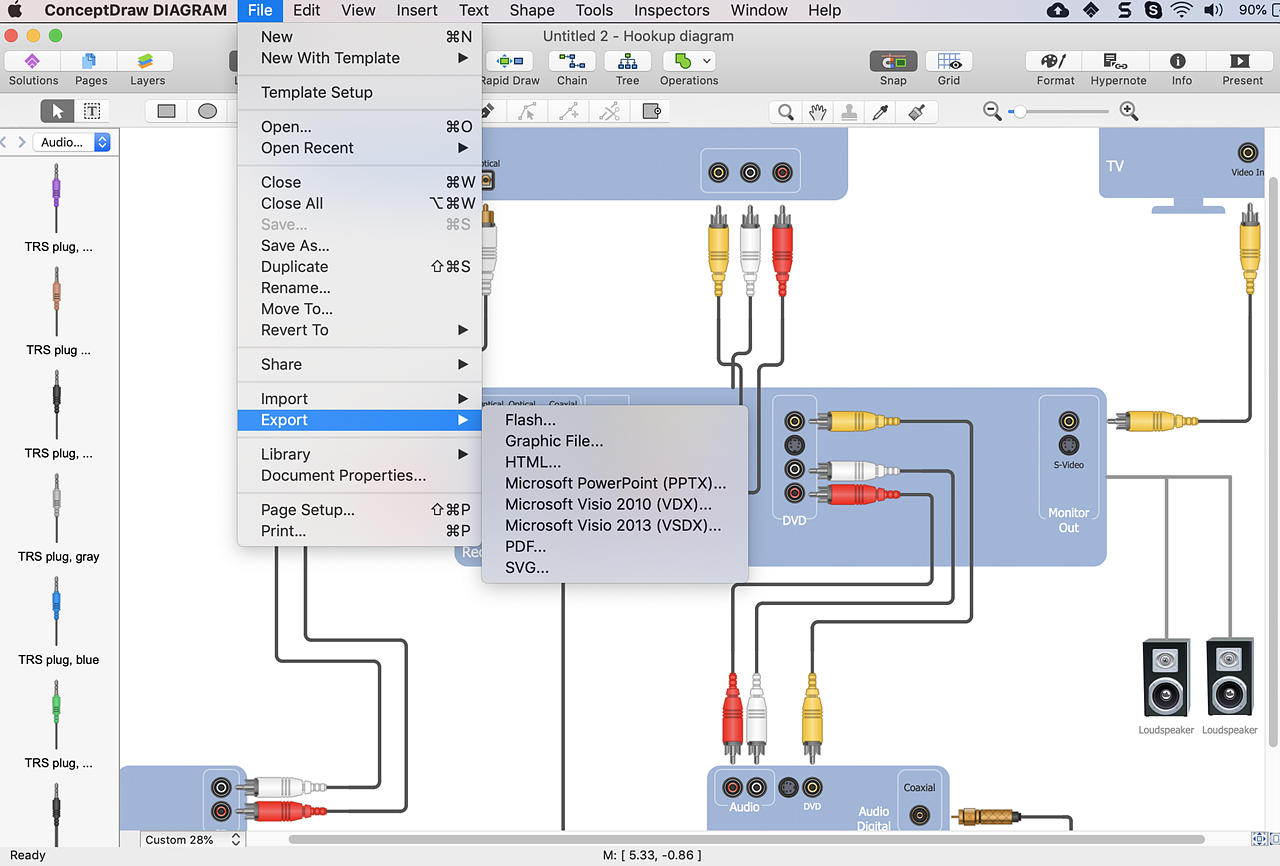
Task: Select the TRS plug, gray library shape
Action: pos(58,517)
